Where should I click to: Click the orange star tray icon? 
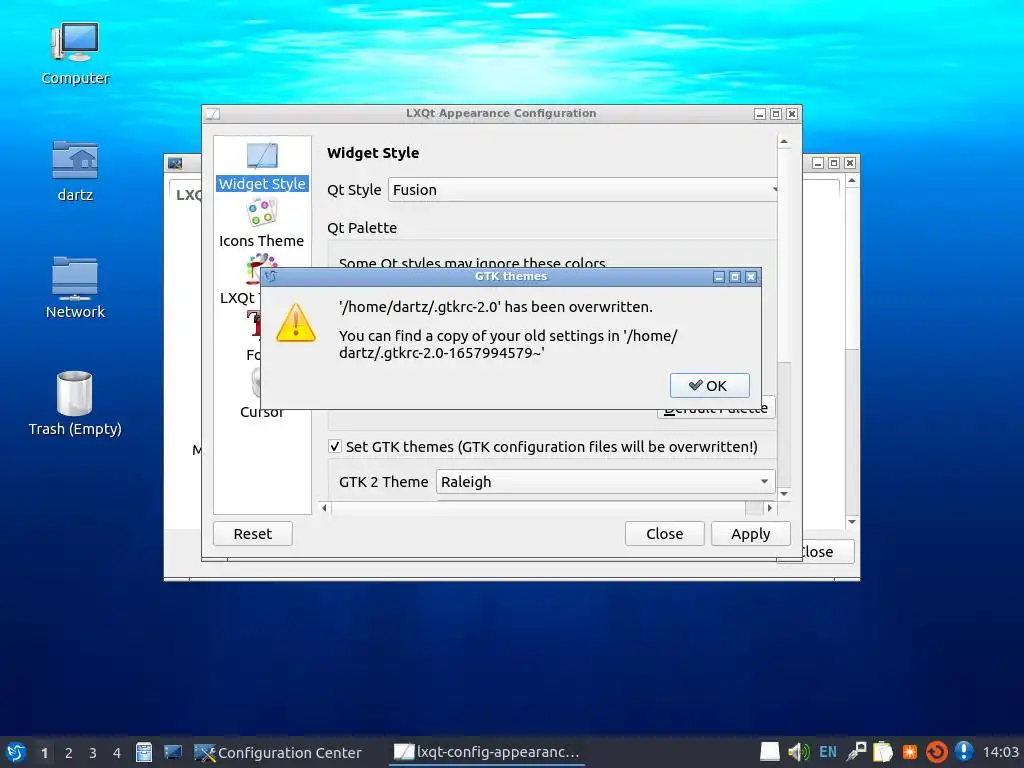[x=910, y=752]
